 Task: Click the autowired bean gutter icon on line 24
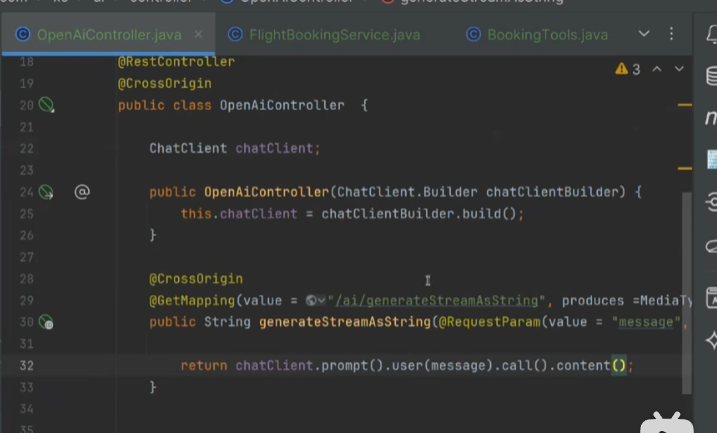[46, 192]
